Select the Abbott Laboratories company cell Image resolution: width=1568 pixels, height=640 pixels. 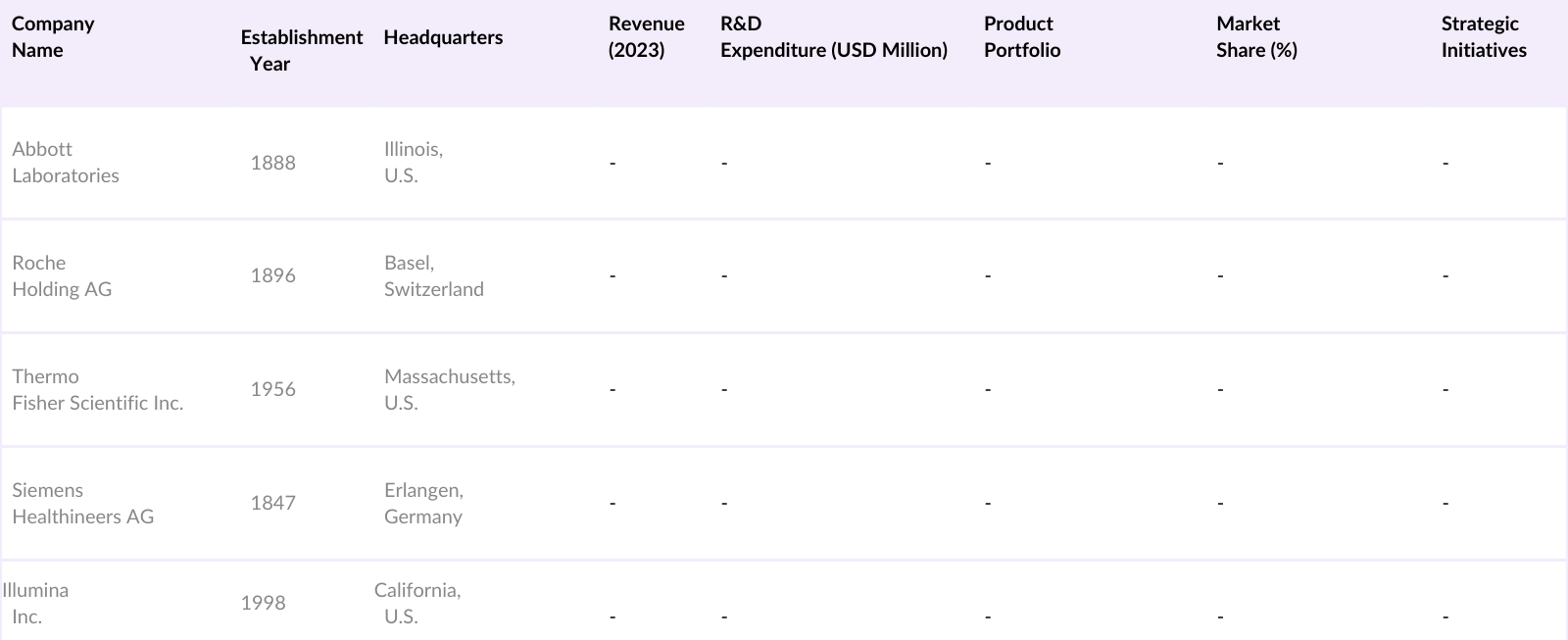pyautogui.click(x=66, y=163)
